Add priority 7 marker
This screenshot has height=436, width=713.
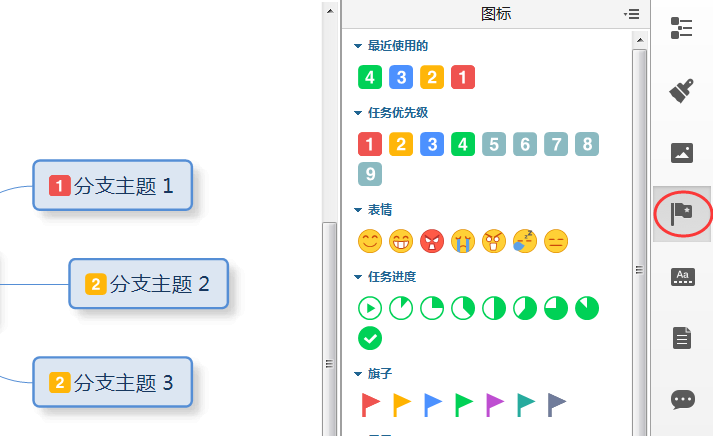coord(556,144)
